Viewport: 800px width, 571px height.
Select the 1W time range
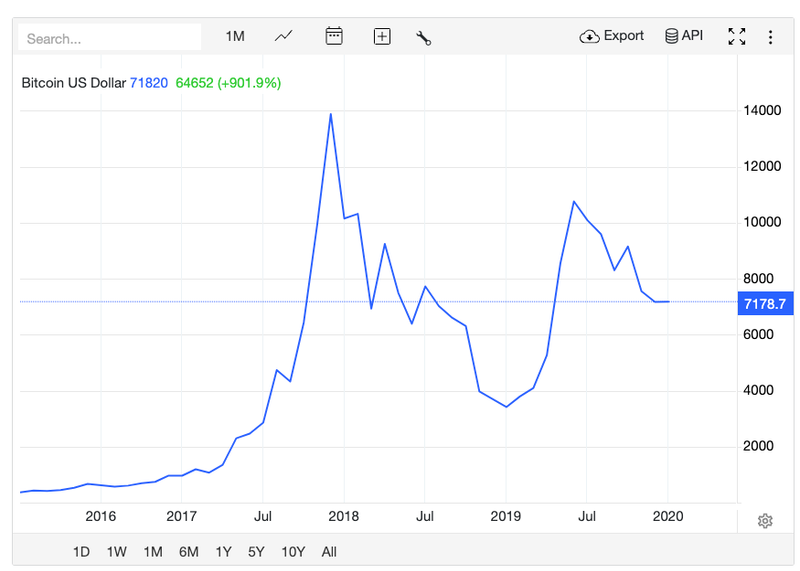click(x=116, y=551)
